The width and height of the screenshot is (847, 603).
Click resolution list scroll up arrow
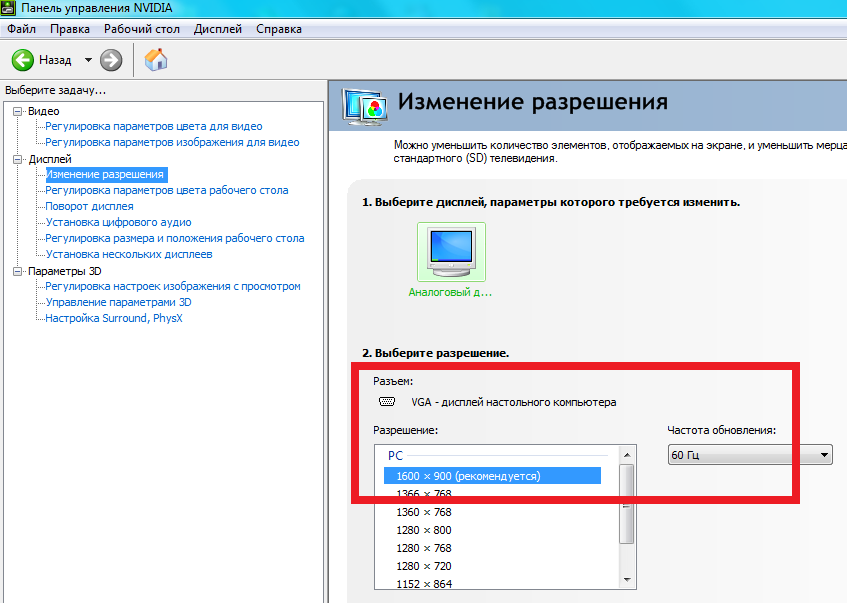tap(627, 455)
